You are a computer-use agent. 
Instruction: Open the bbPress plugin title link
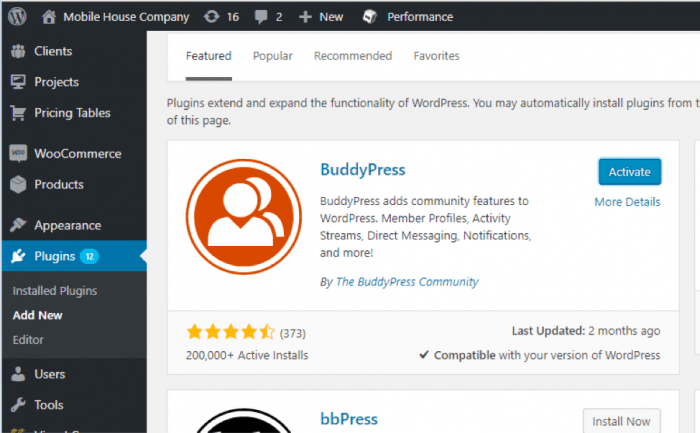coord(349,419)
